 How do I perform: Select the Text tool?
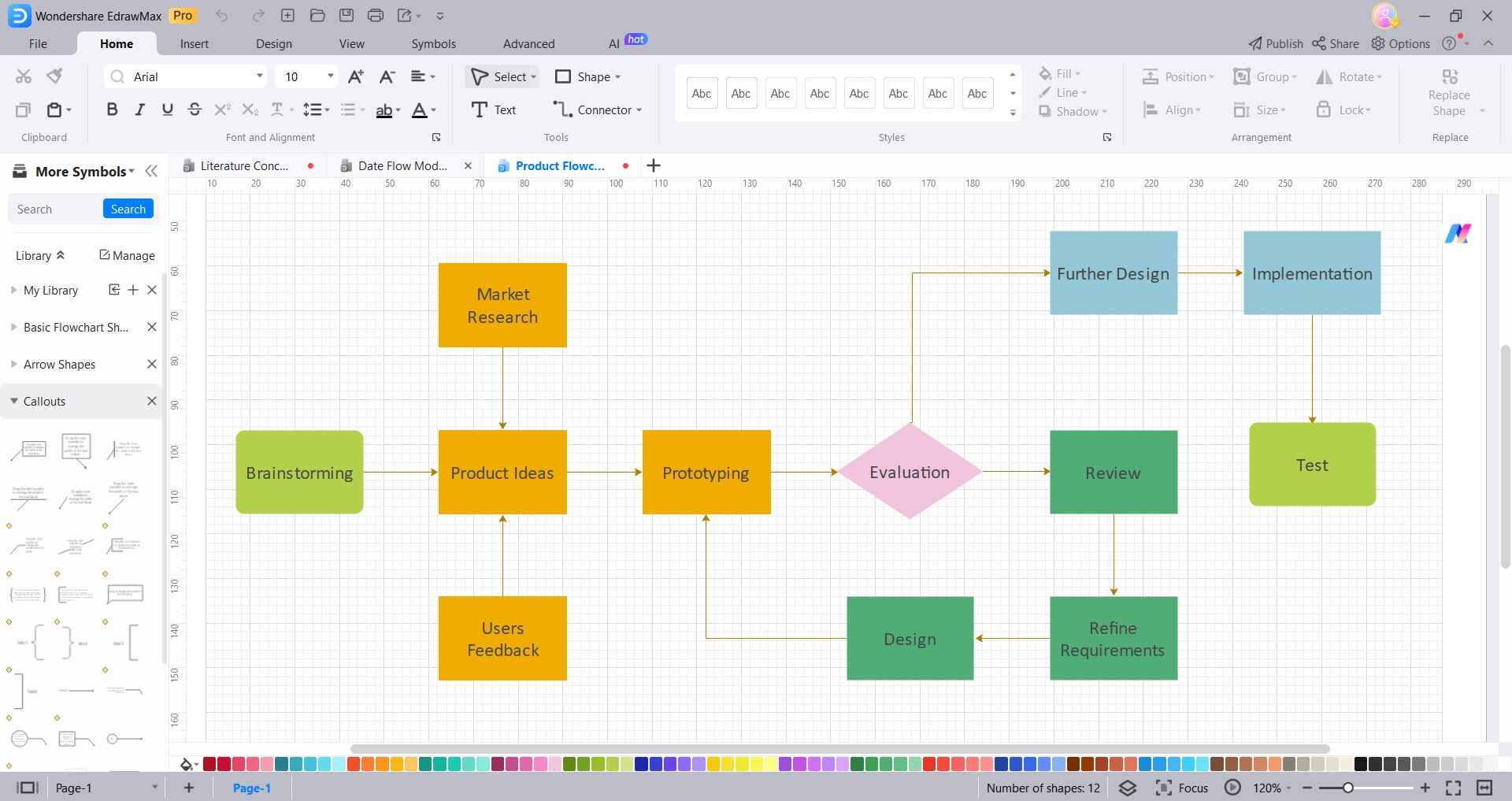click(493, 110)
